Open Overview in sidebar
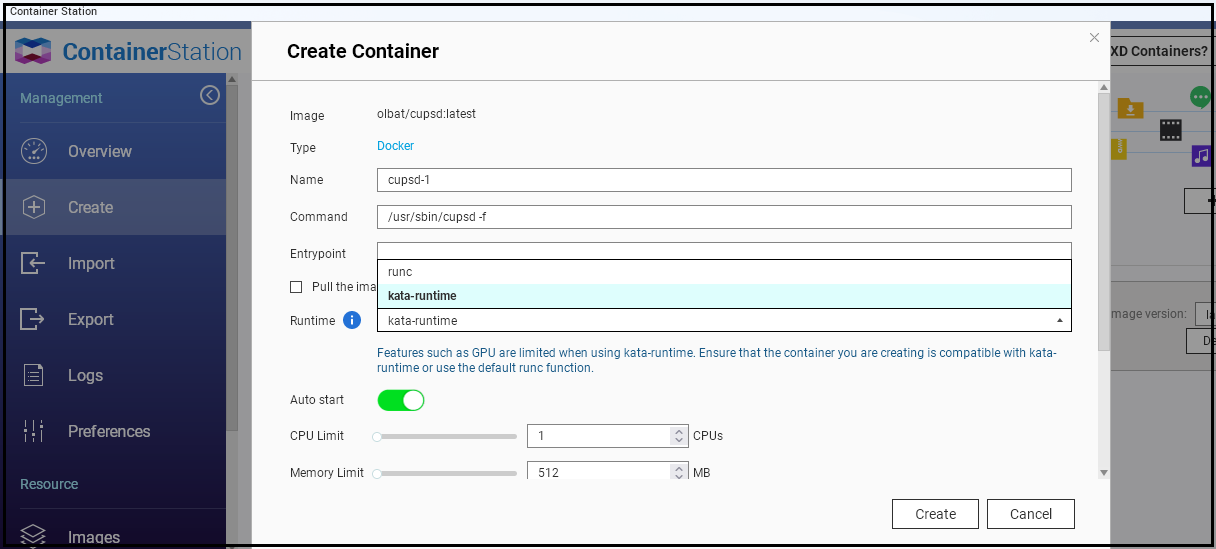 pyautogui.click(x=113, y=151)
